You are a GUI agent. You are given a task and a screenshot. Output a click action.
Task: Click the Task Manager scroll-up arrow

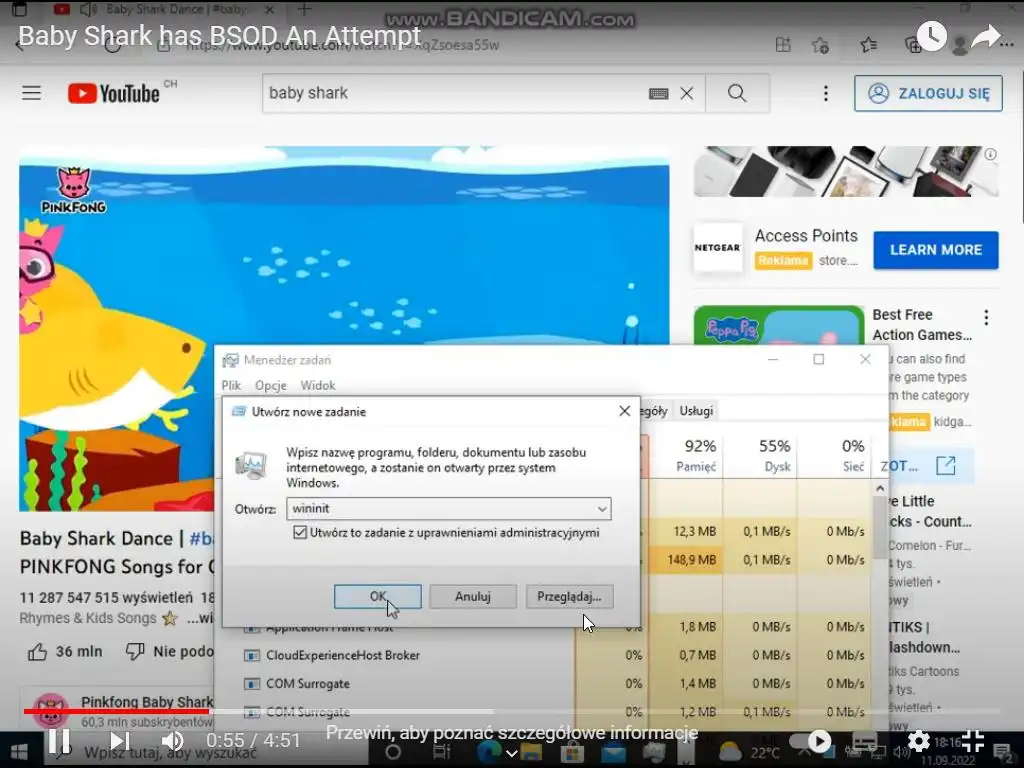click(x=880, y=488)
